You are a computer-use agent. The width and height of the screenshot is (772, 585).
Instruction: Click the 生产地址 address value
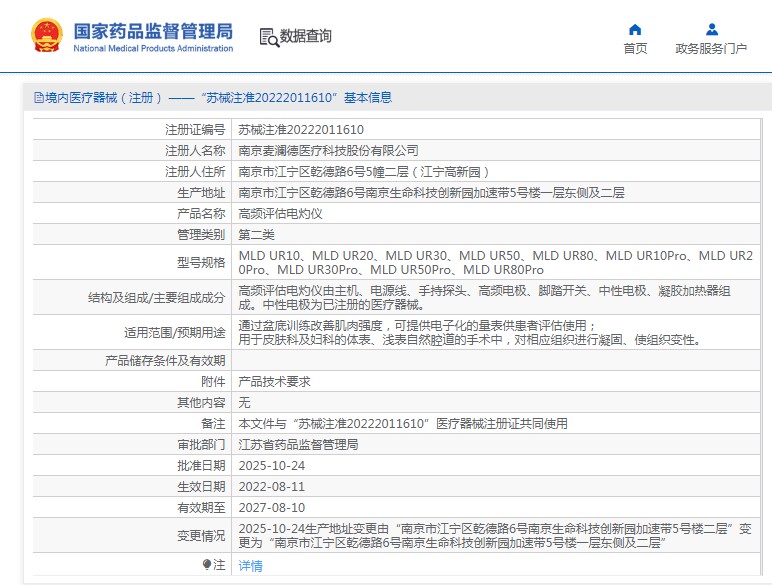coord(431,193)
